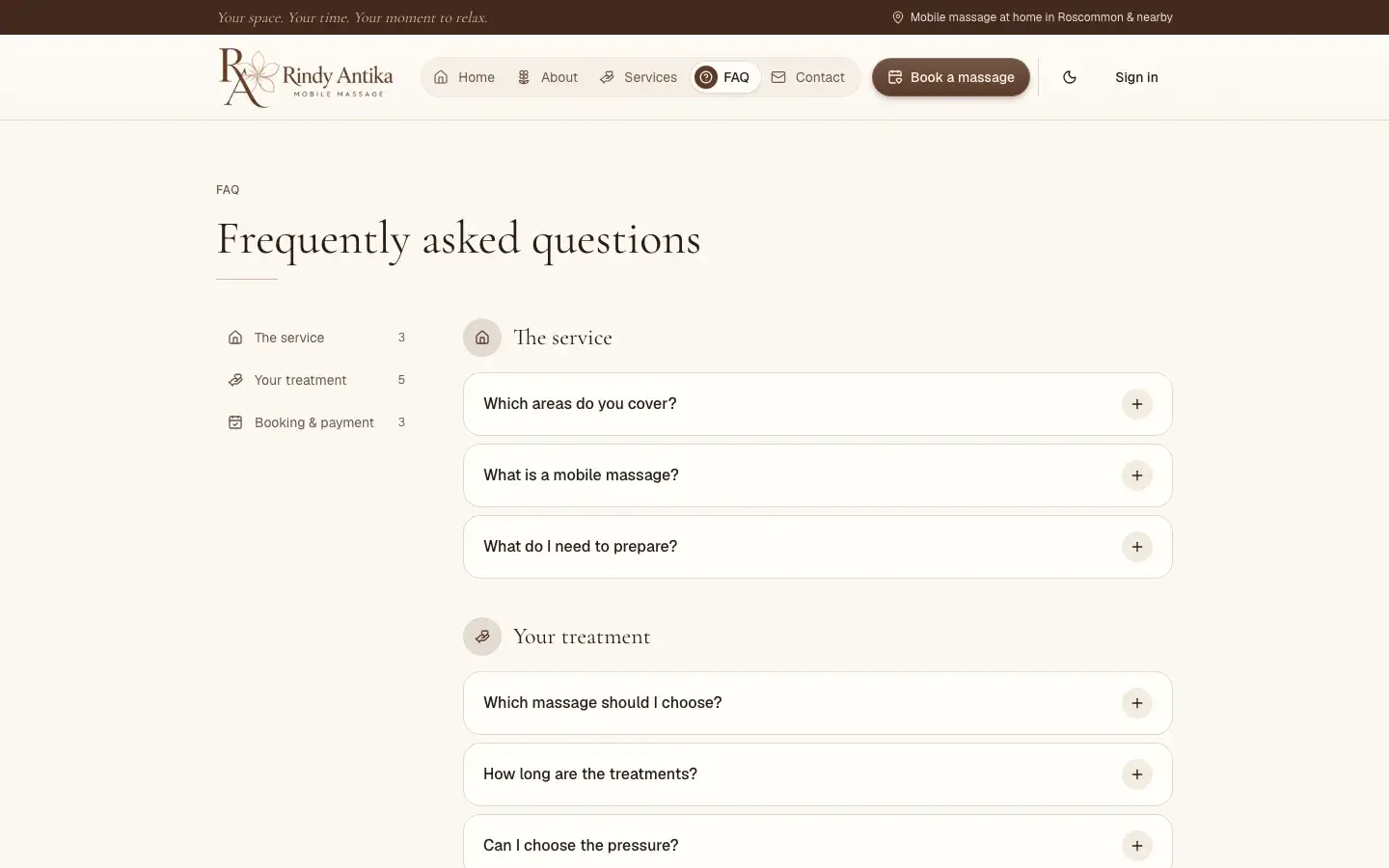Image resolution: width=1389 pixels, height=868 pixels.
Task: Expand 'Which areas do you cover?' question
Action: click(x=817, y=404)
